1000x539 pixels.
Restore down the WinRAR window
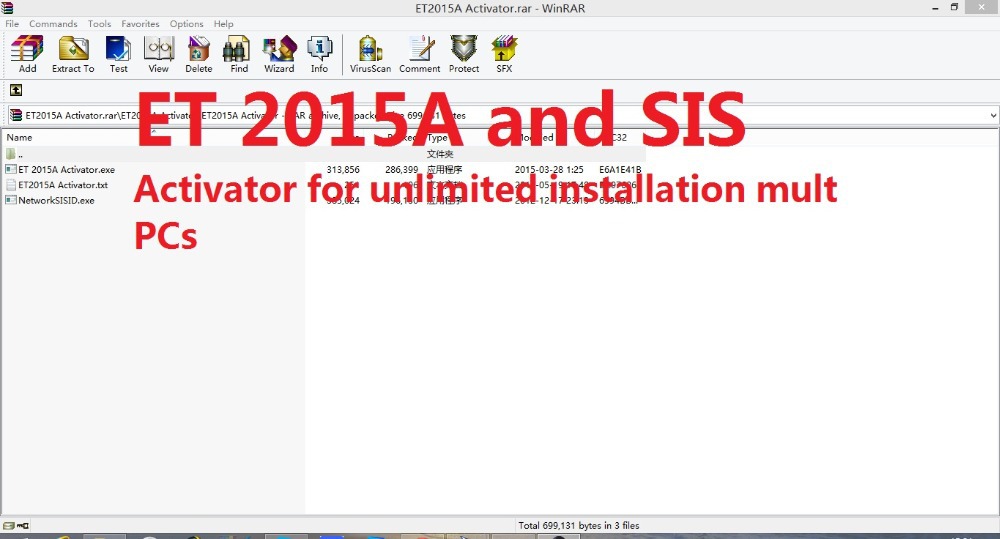955,7
